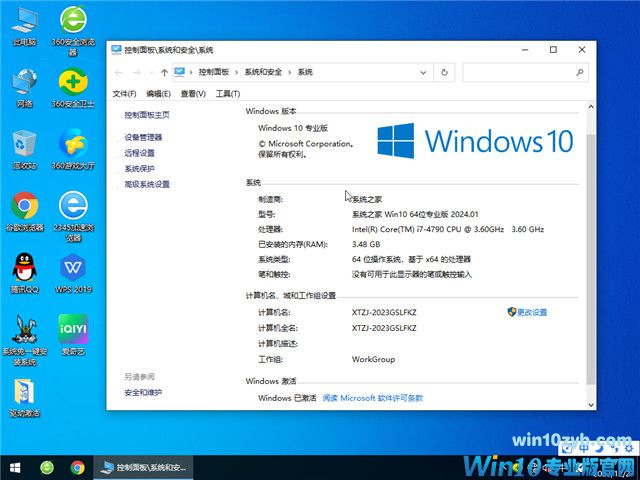Open the activation folder desktop icon
Viewport: 640px width, 480px height.
pyautogui.click(x=24, y=398)
